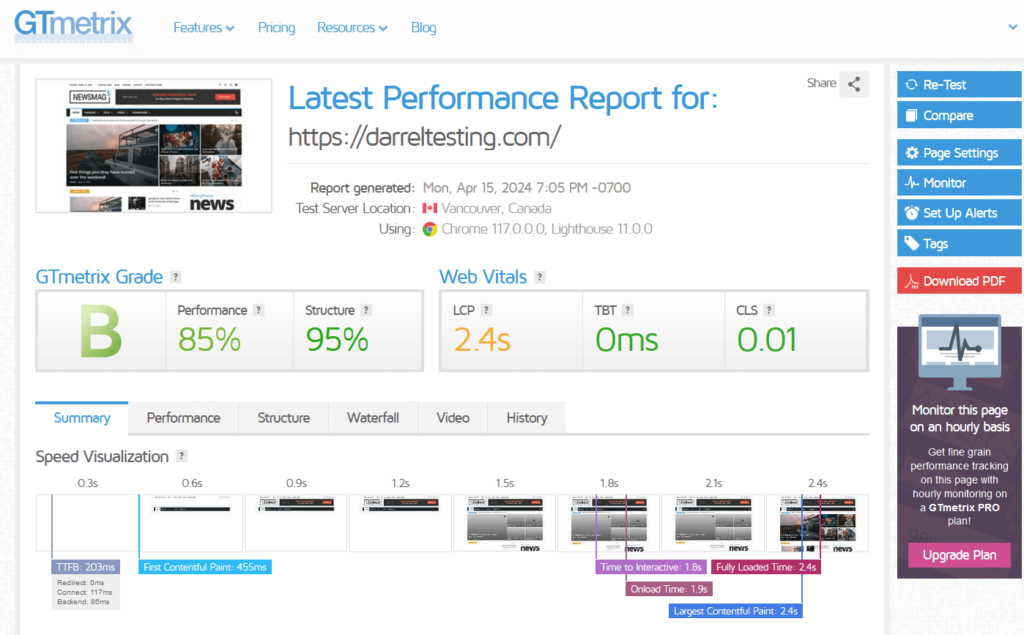Click the Set Up Alerts clock icon
Screen dimensions: 1024x635
tap(912, 213)
